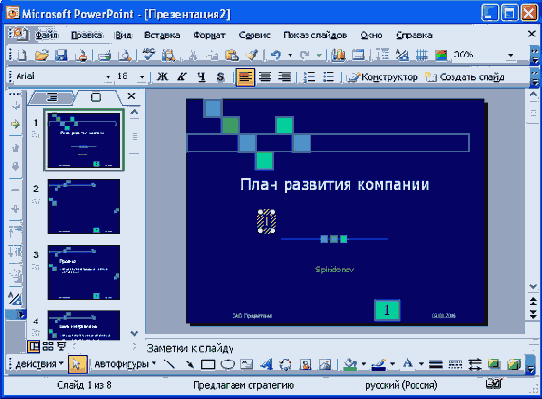Screen dimensions: 542x399
Task: Run the ABC spelling check
Action: 149,55
